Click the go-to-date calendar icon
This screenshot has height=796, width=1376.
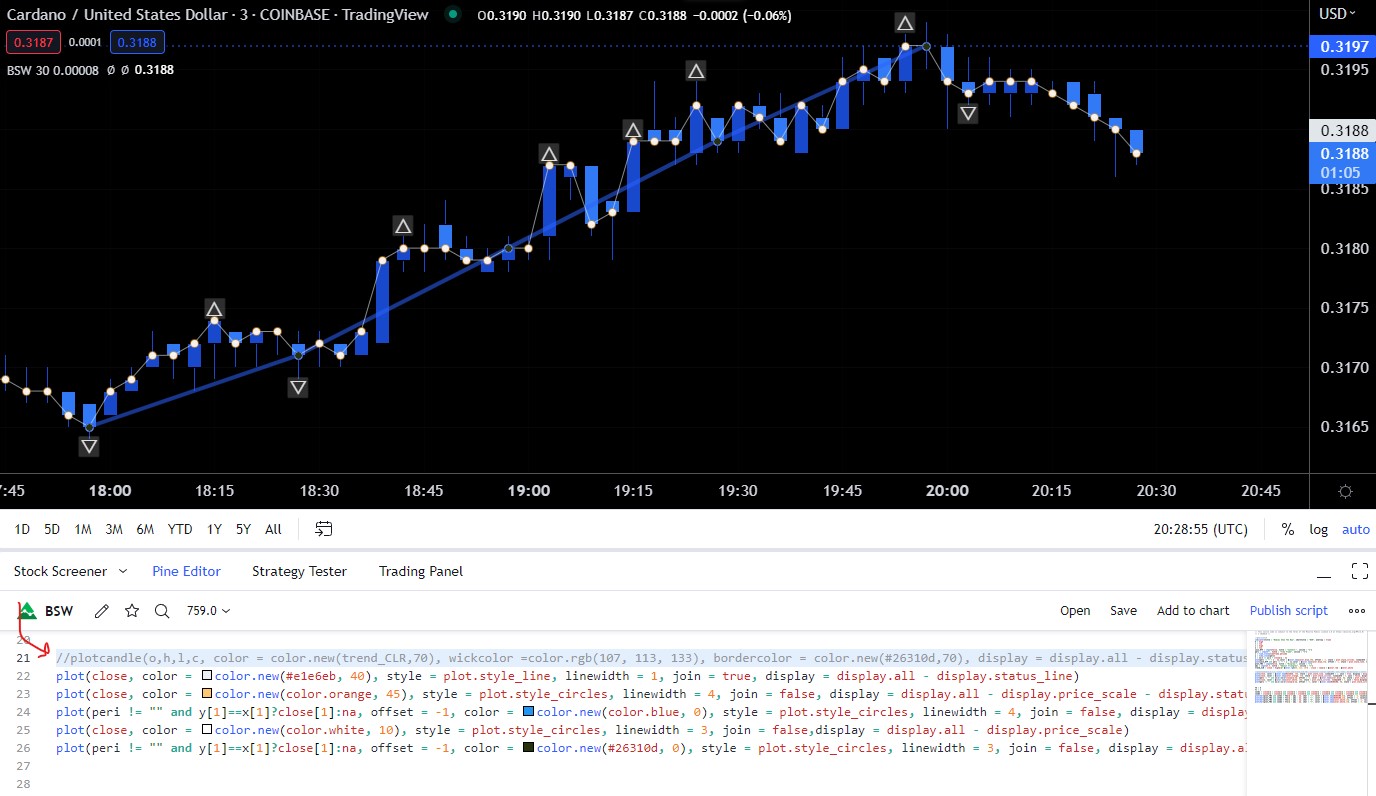[323, 529]
